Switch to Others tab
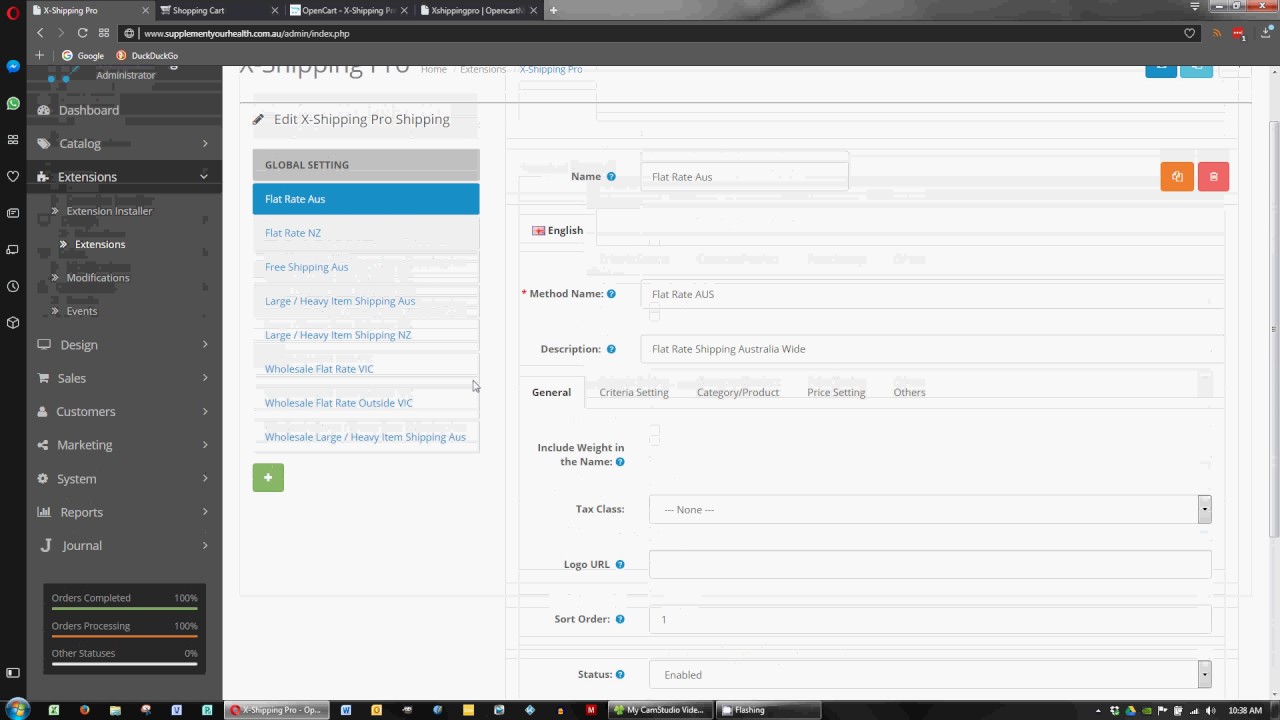 click(909, 392)
